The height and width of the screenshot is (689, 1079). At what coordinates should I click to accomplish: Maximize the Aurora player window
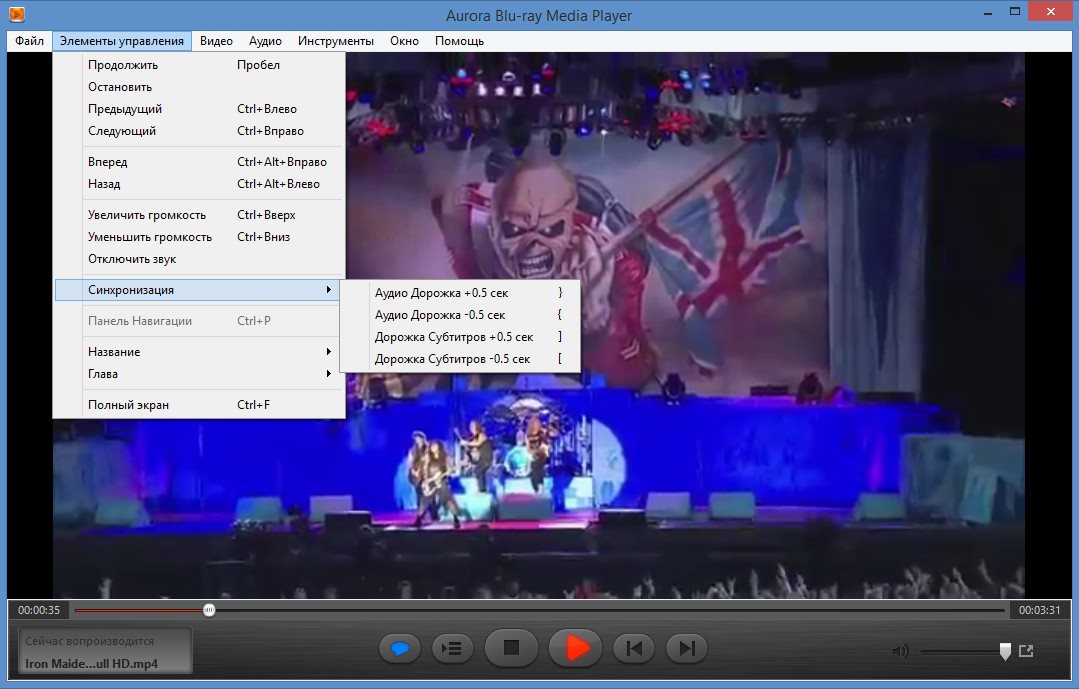pos(1014,12)
